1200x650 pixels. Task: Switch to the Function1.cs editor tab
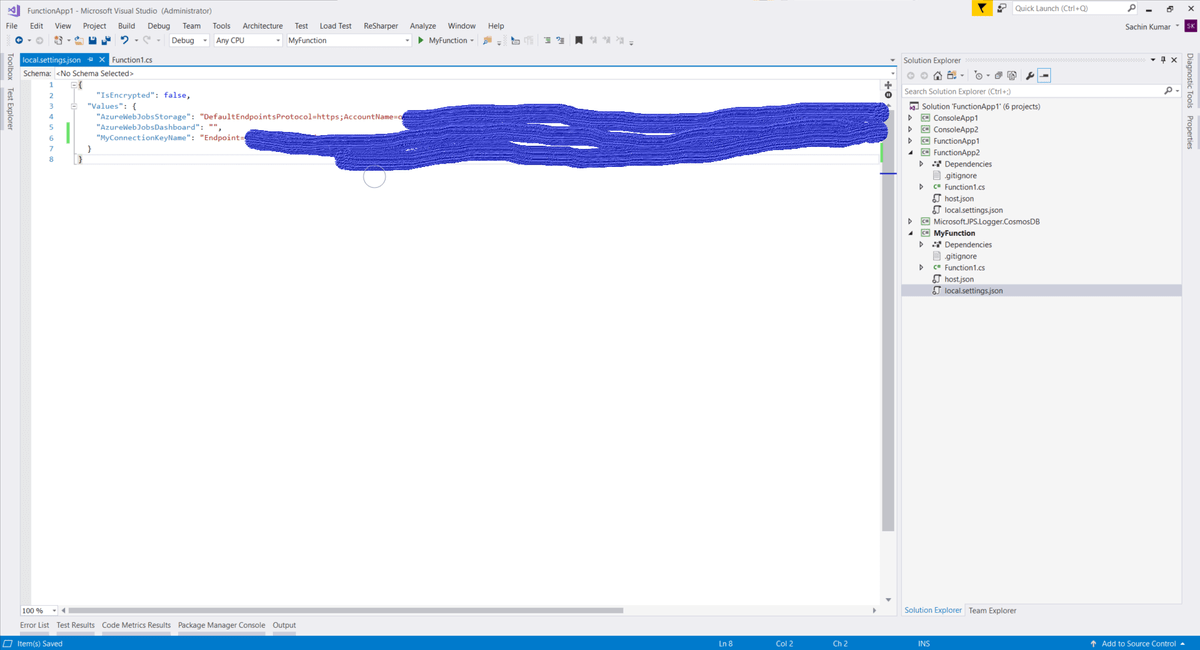click(131, 59)
